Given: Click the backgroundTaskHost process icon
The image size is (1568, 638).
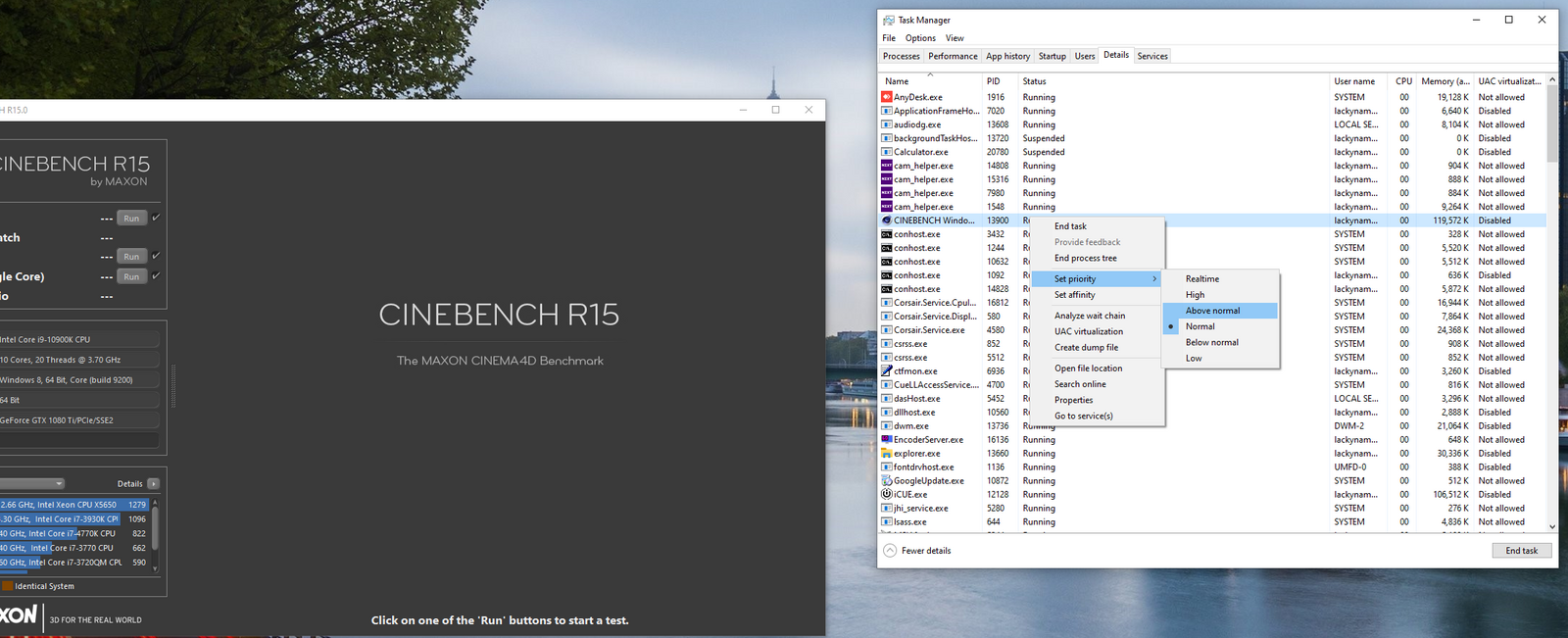Looking at the screenshot, I should 887,138.
